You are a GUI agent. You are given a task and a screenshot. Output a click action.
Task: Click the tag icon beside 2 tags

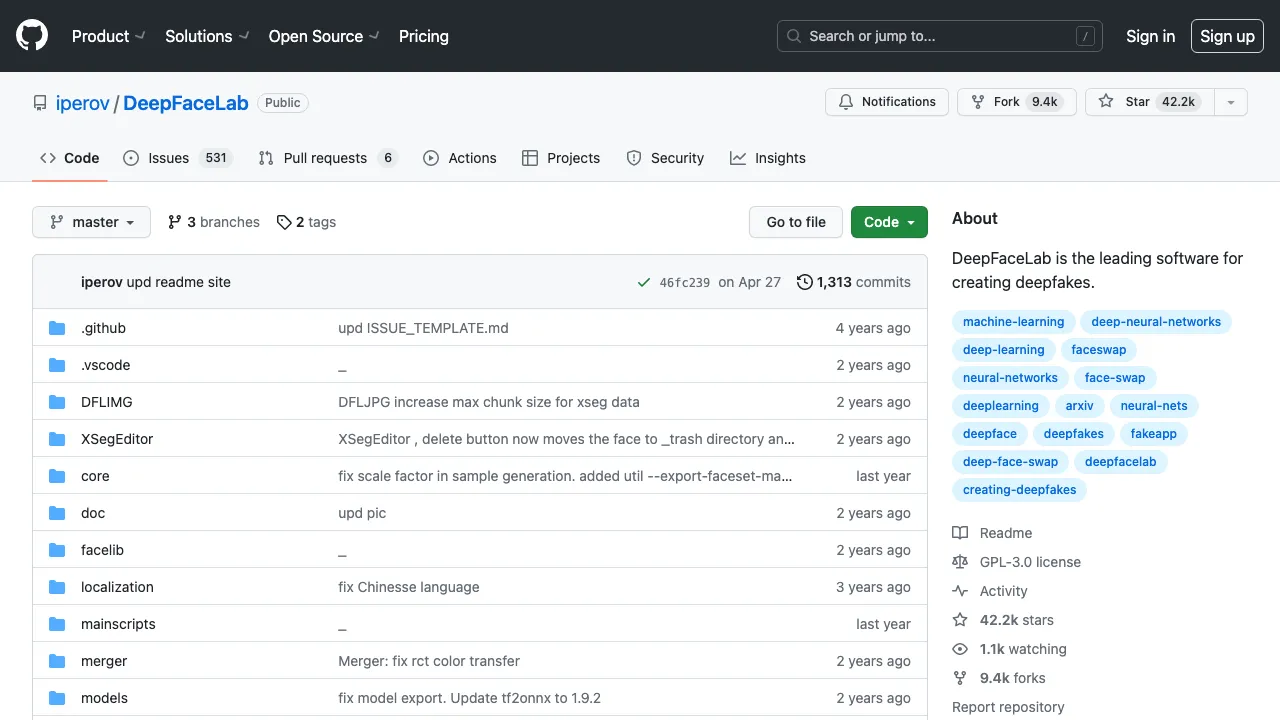point(284,222)
